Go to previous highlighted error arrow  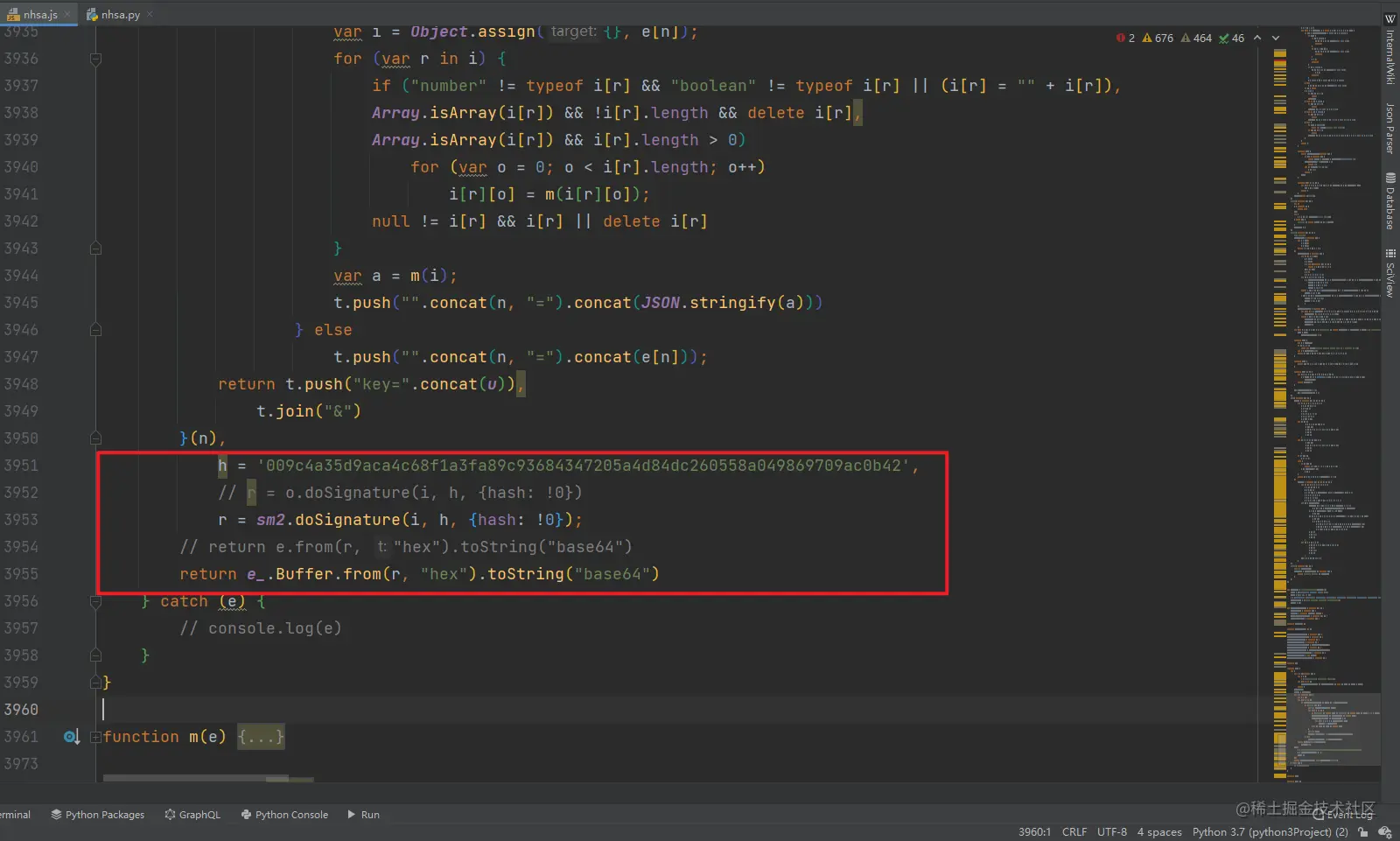tap(1257, 38)
